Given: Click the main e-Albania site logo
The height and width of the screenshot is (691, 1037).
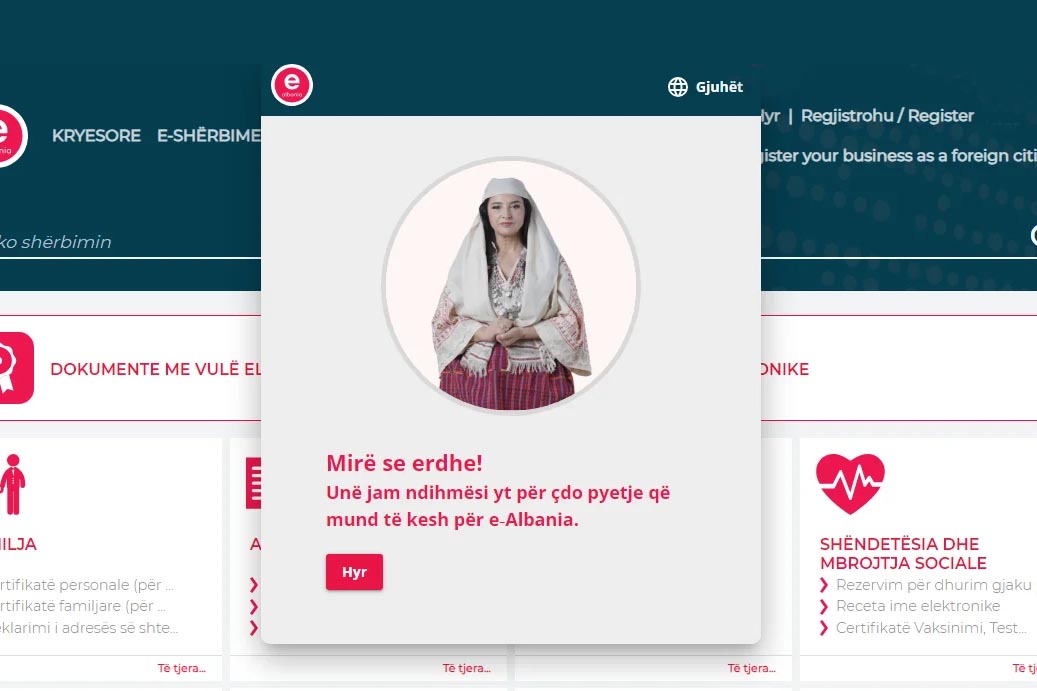Looking at the screenshot, I should (12, 136).
